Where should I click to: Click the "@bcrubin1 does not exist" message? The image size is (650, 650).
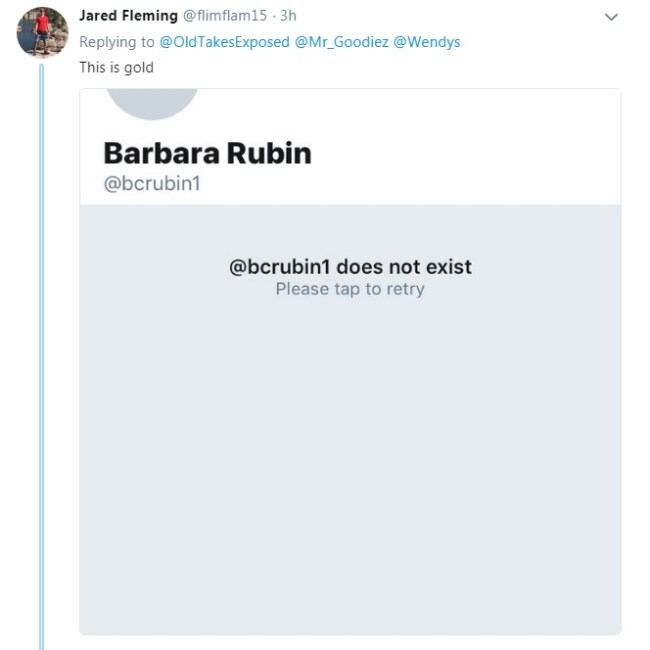click(x=350, y=267)
